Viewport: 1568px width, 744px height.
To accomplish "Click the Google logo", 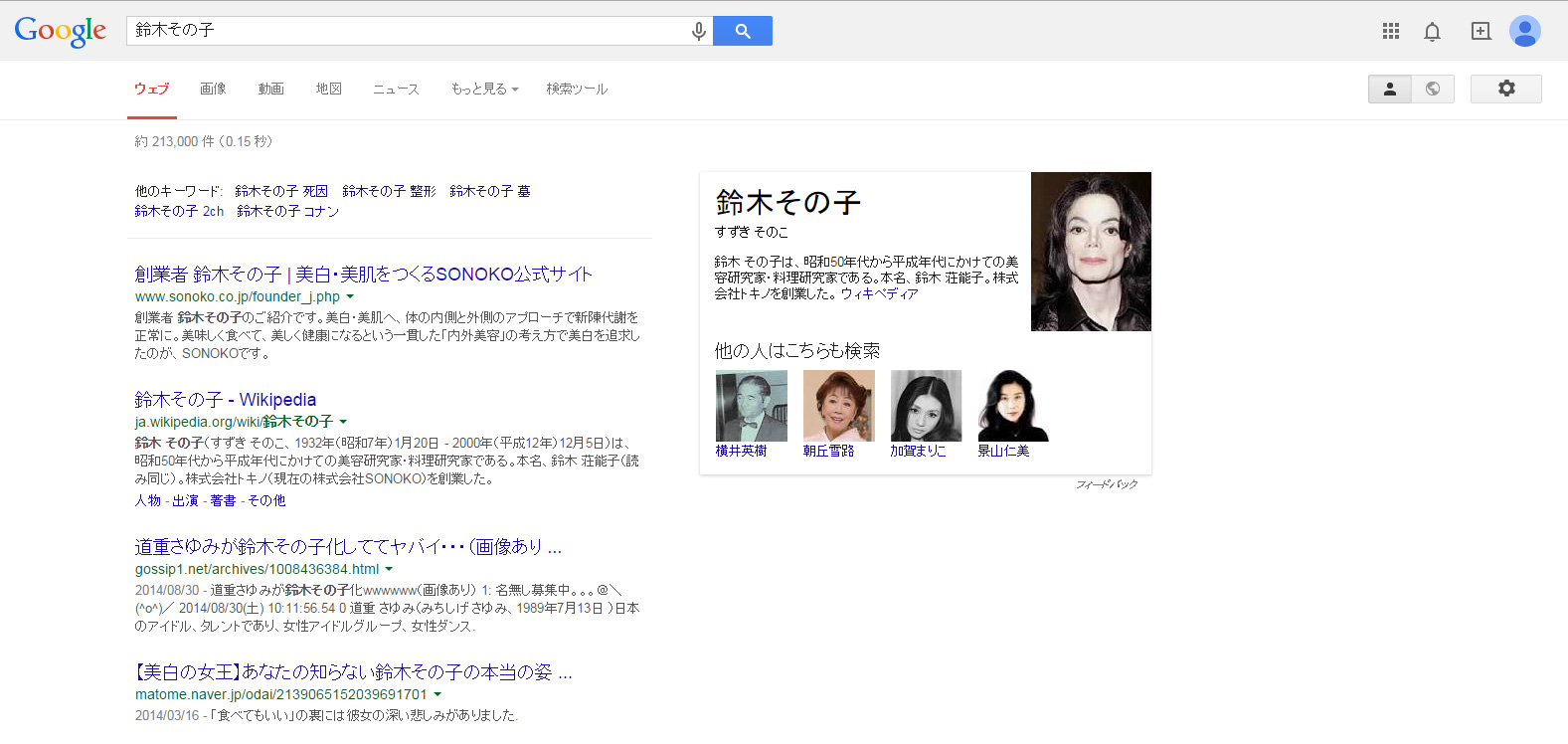I will [60, 31].
